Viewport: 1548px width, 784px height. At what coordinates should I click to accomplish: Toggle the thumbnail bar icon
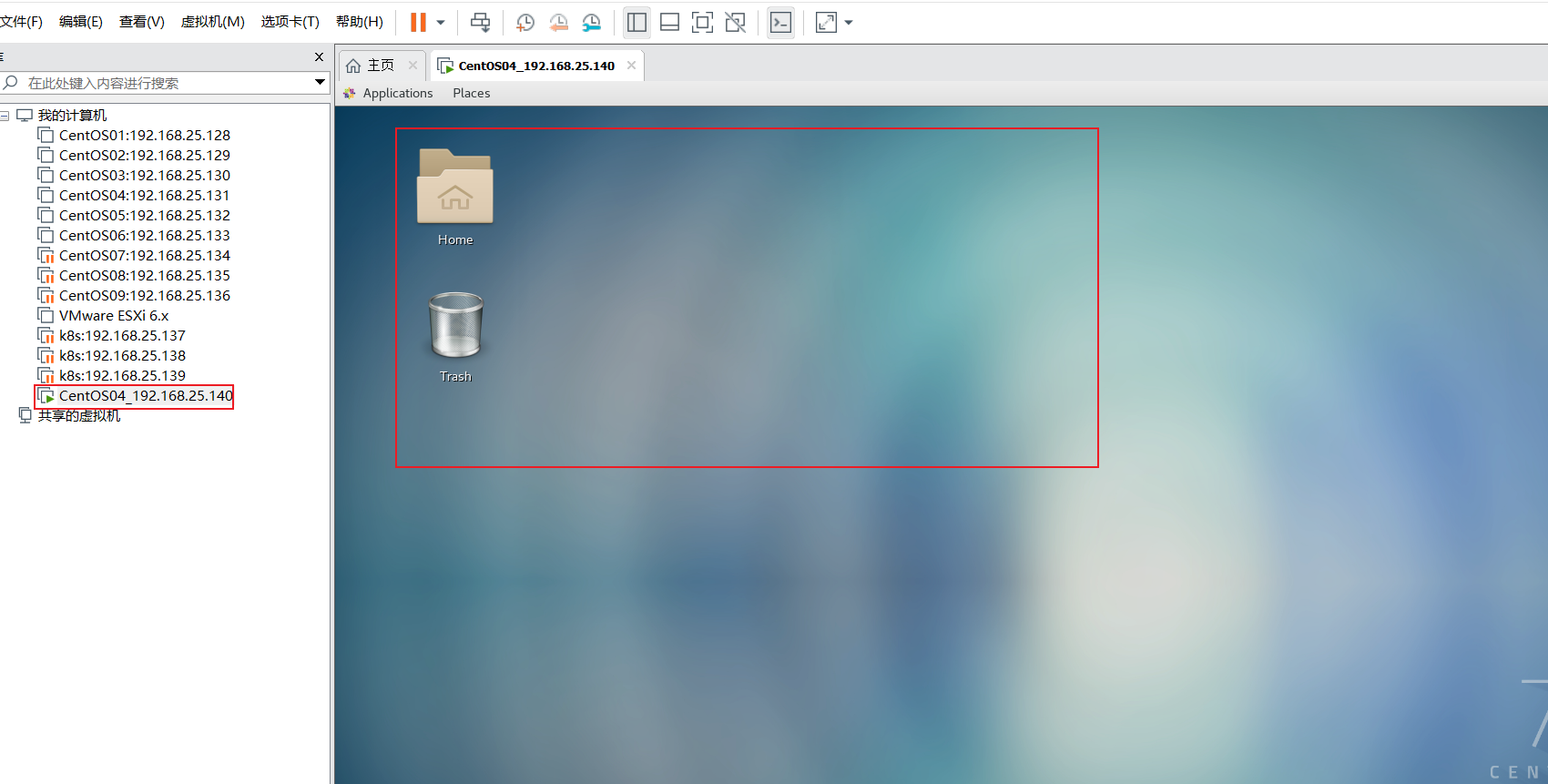[669, 22]
